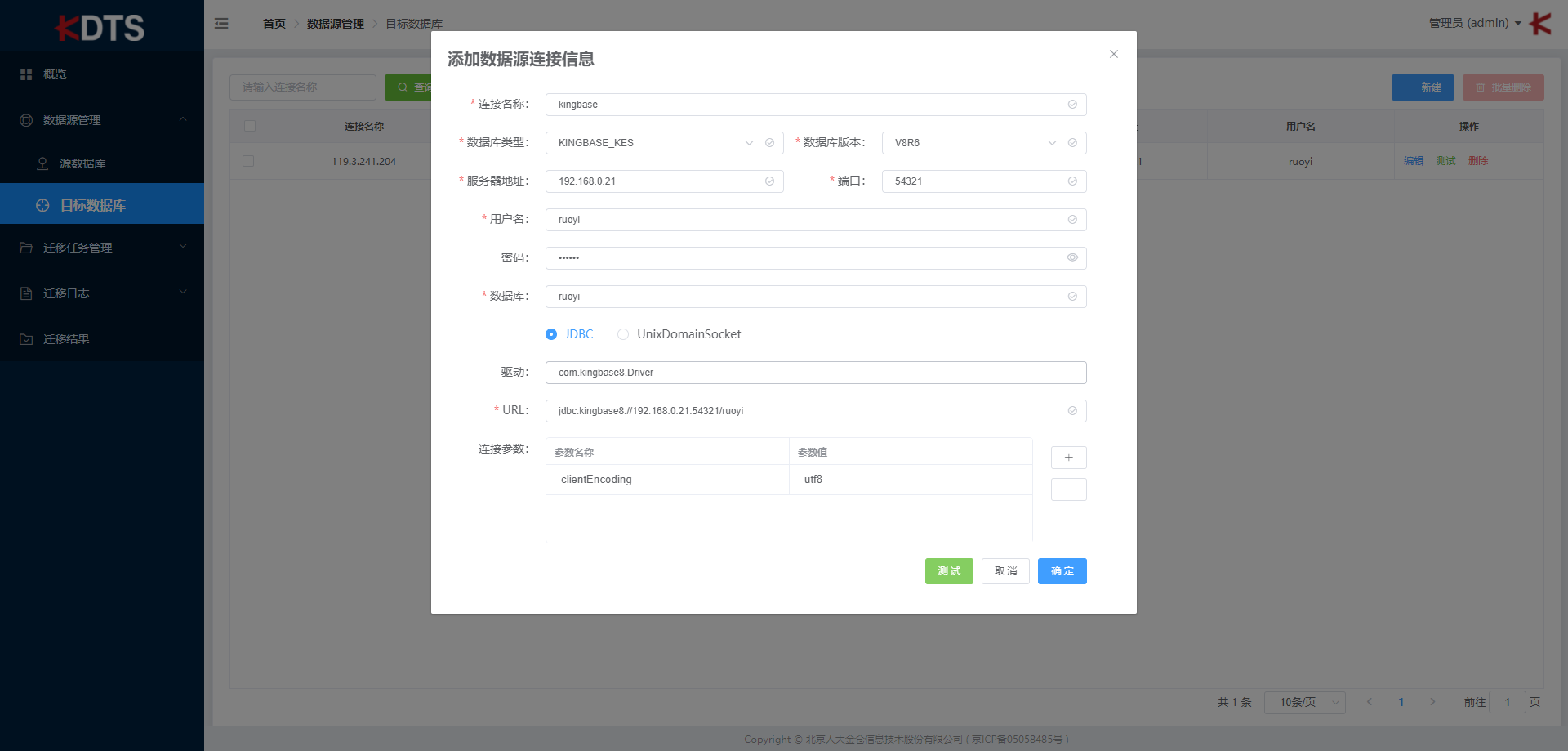
Task: Click the KDTS logo
Action: coord(101,26)
